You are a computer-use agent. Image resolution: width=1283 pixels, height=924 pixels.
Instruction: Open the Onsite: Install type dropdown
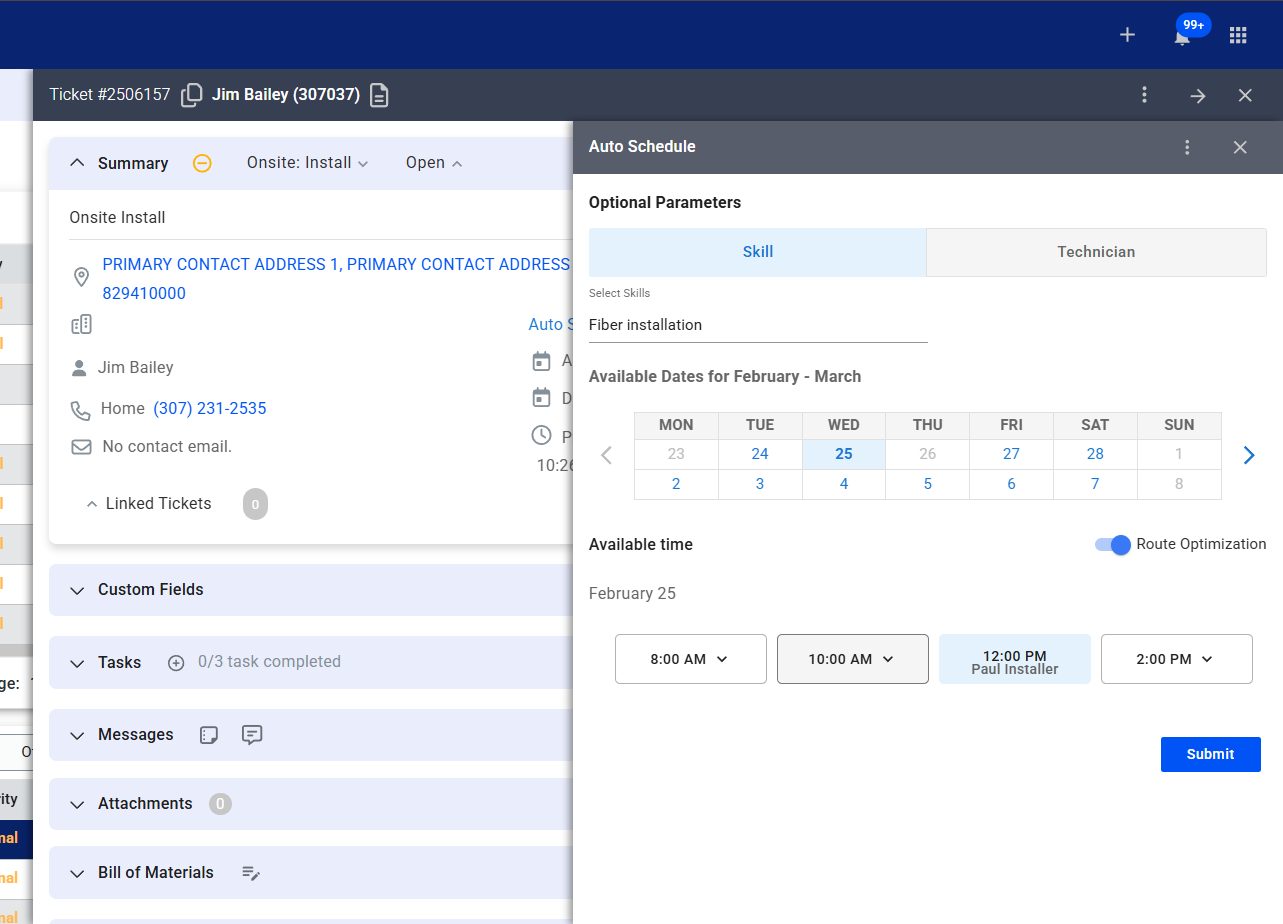click(x=307, y=163)
